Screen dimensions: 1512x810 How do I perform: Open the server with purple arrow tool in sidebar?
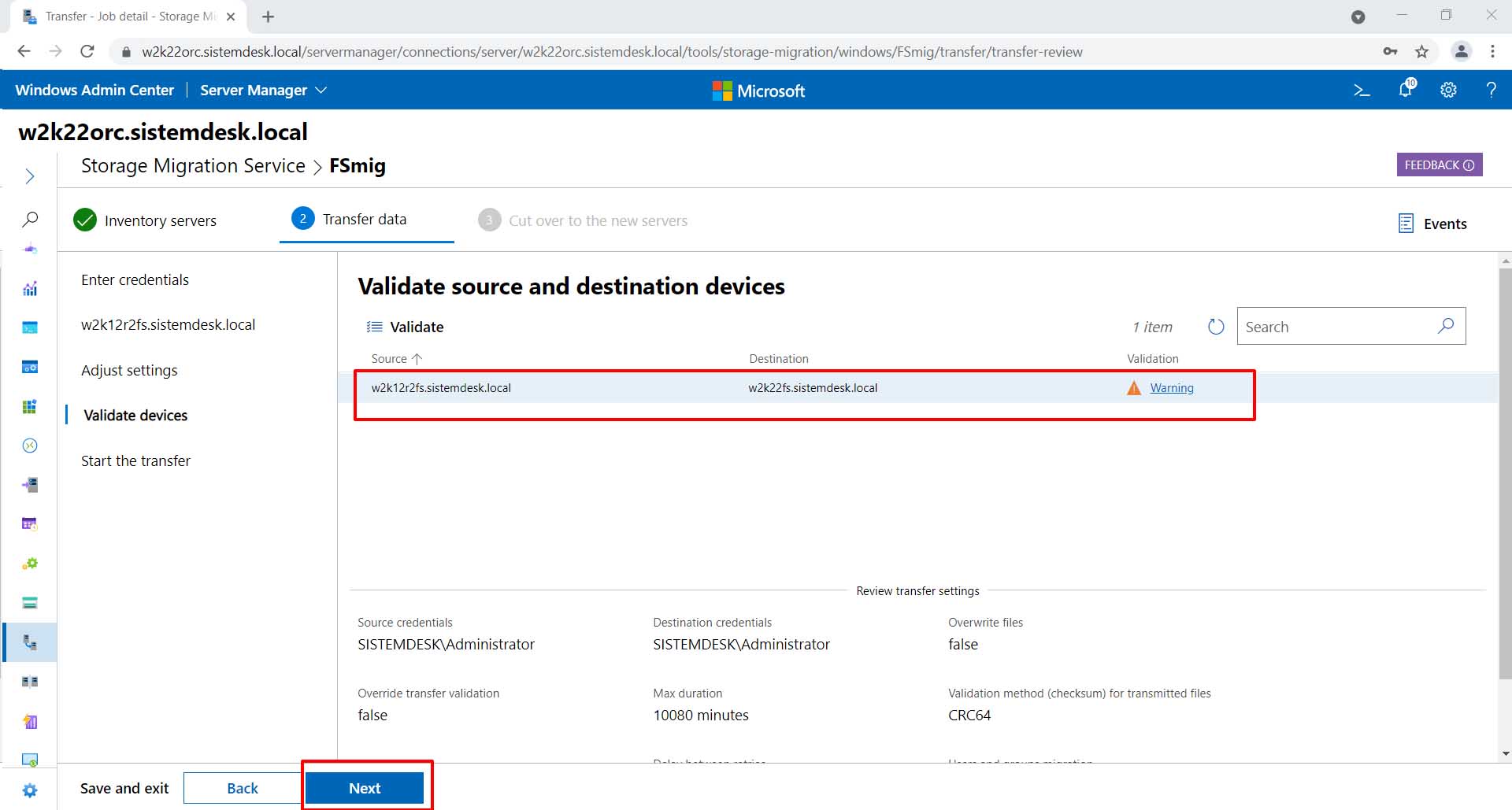coord(30,485)
